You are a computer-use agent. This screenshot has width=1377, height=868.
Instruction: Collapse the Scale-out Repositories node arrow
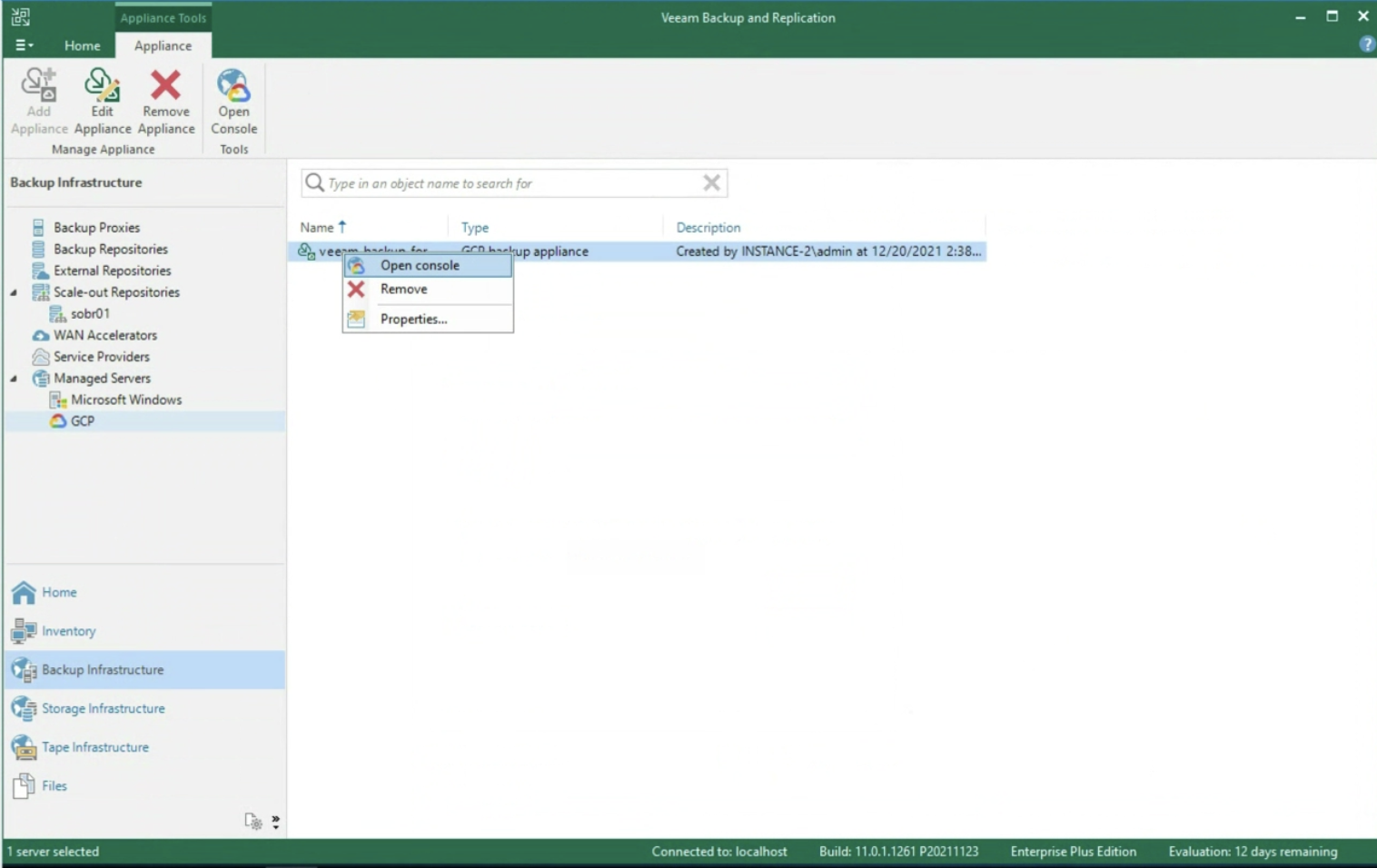coord(14,292)
